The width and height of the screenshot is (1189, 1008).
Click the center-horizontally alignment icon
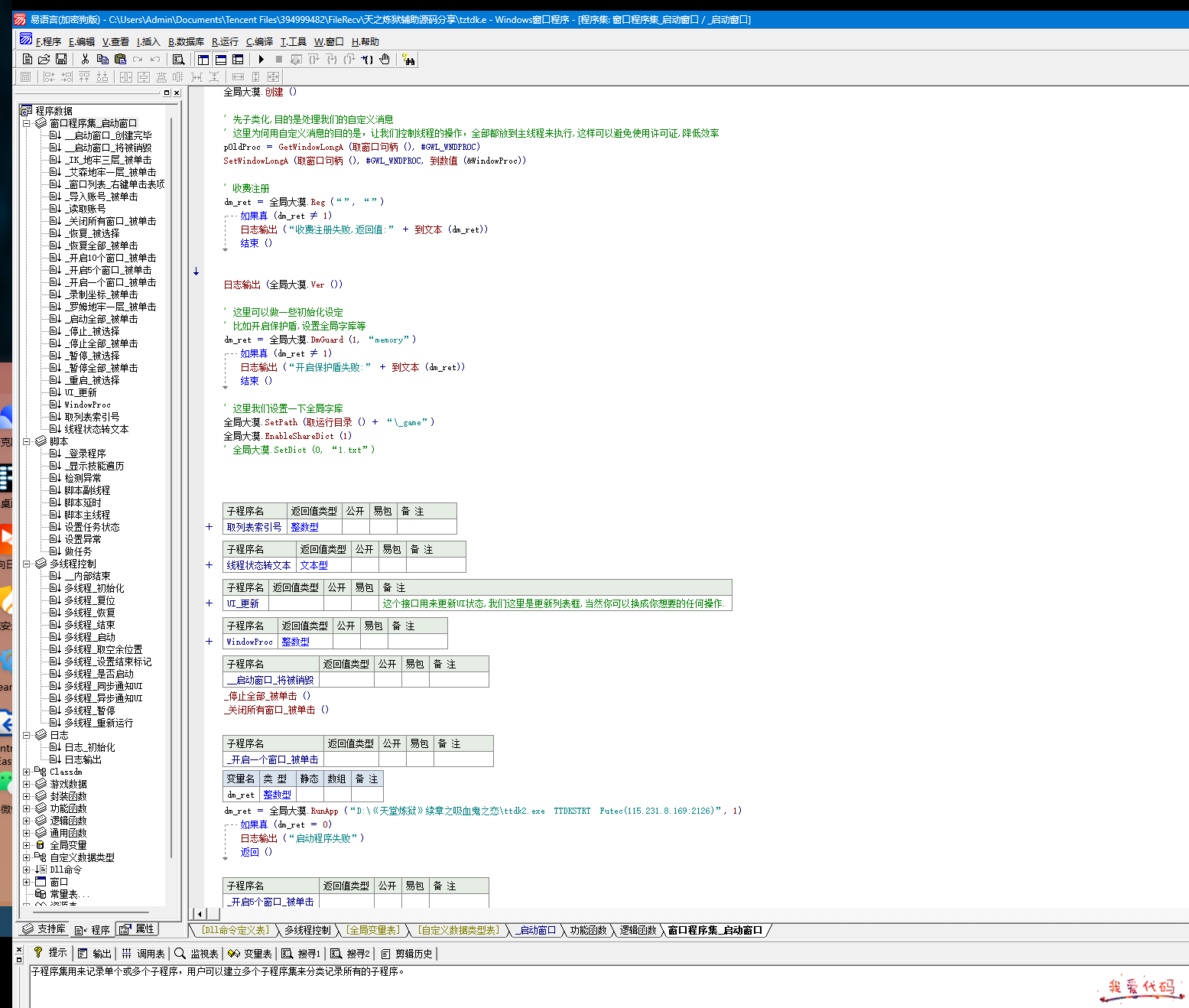click(126, 77)
